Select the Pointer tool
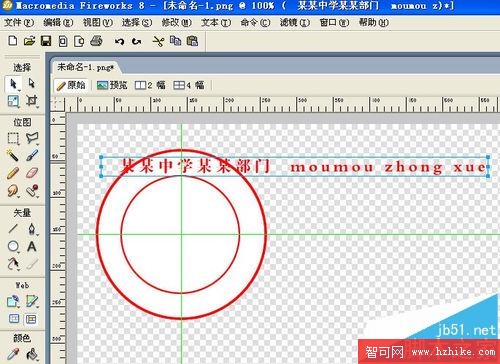This screenshot has width=500, height=364. [x=13, y=84]
